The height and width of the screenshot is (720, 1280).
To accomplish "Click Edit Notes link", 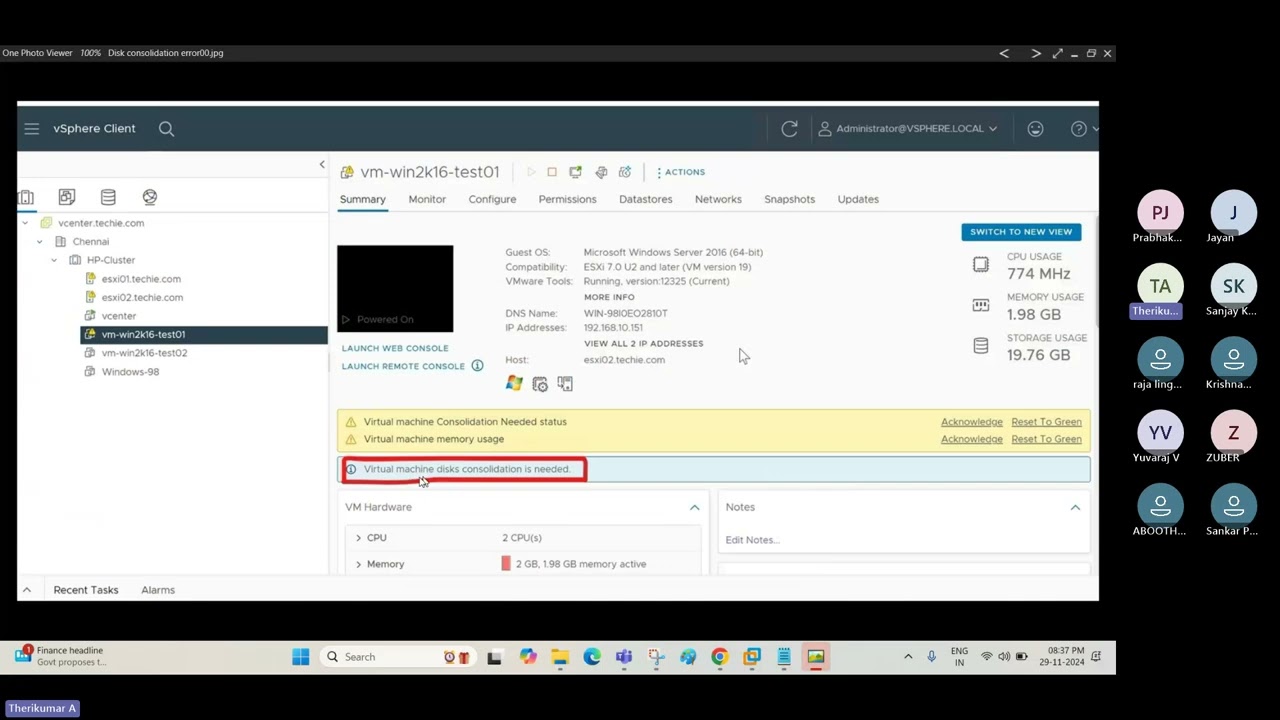I will (752, 540).
